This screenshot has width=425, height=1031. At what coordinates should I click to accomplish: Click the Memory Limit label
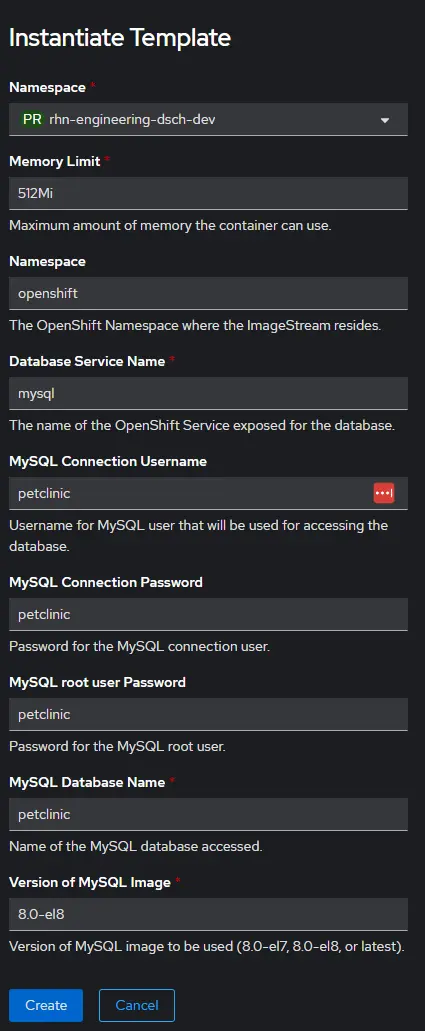(55, 161)
